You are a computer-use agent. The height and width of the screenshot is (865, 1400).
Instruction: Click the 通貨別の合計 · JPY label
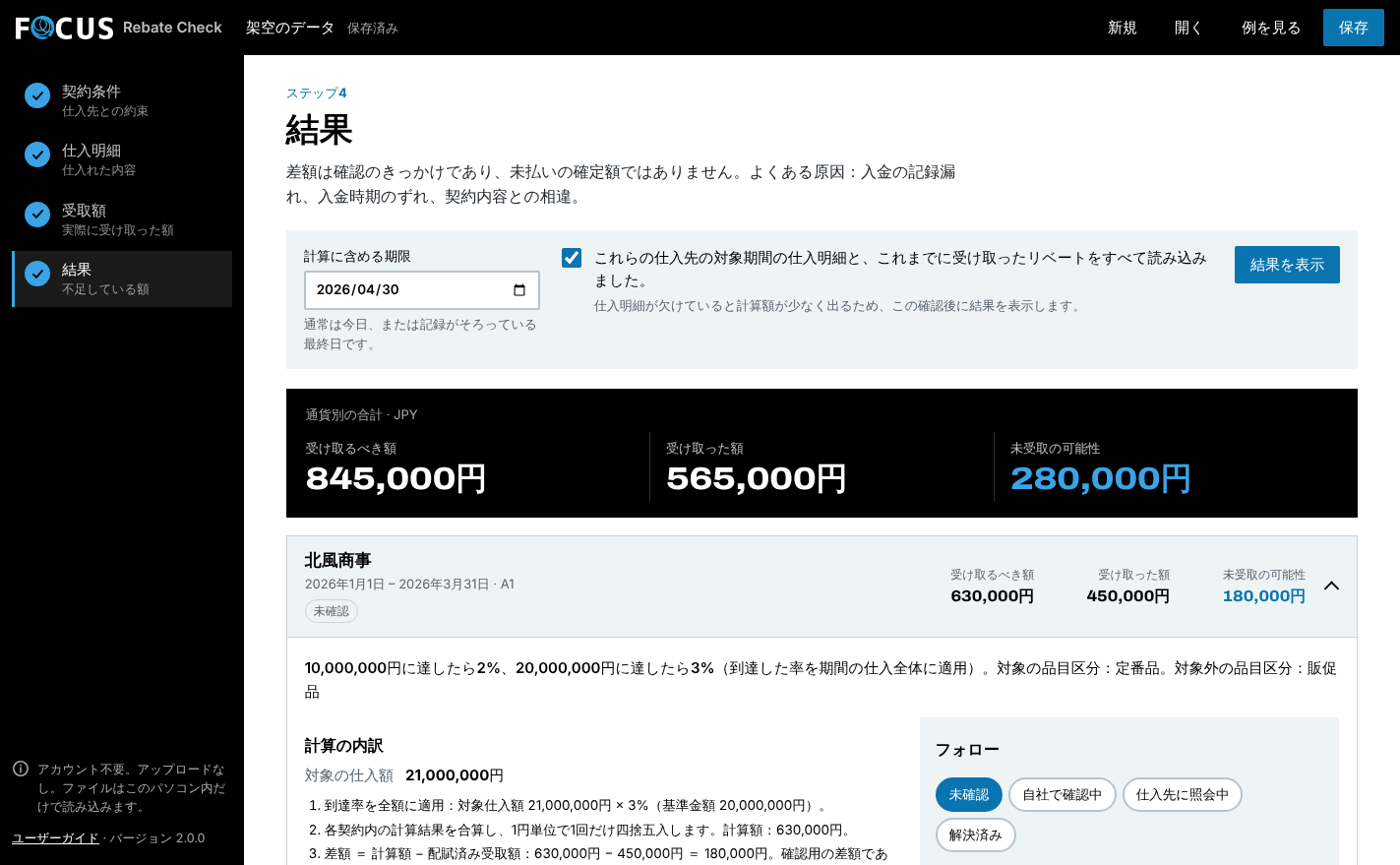pyautogui.click(x=361, y=415)
